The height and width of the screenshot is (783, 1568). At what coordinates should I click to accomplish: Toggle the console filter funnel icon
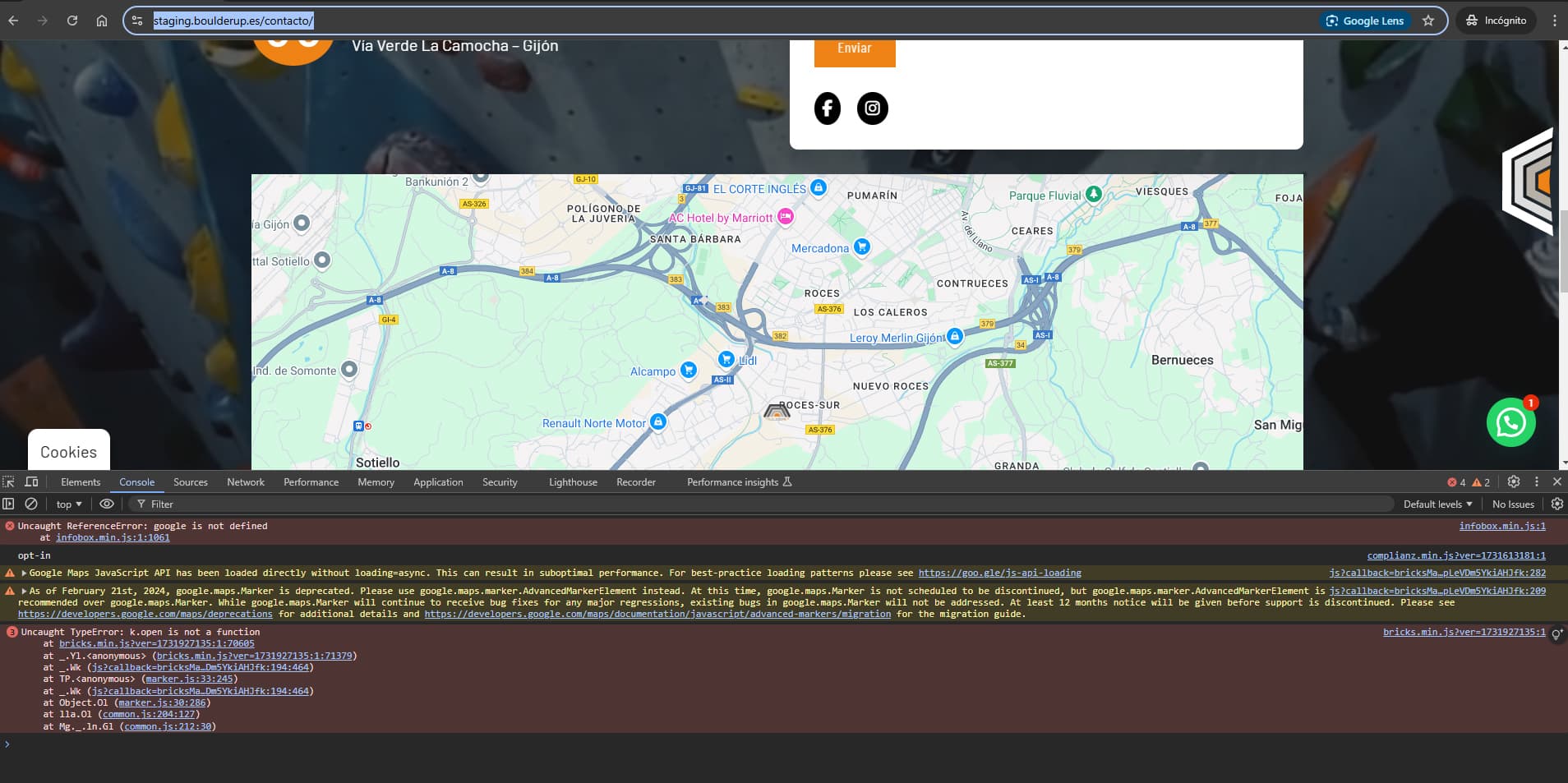coord(140,504)
